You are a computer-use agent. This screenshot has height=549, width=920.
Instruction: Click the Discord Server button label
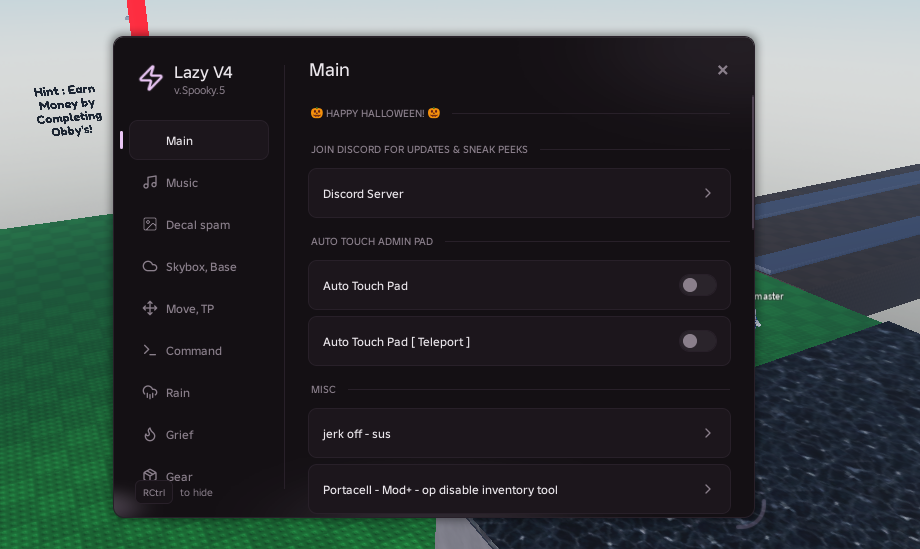pos(363,194)
